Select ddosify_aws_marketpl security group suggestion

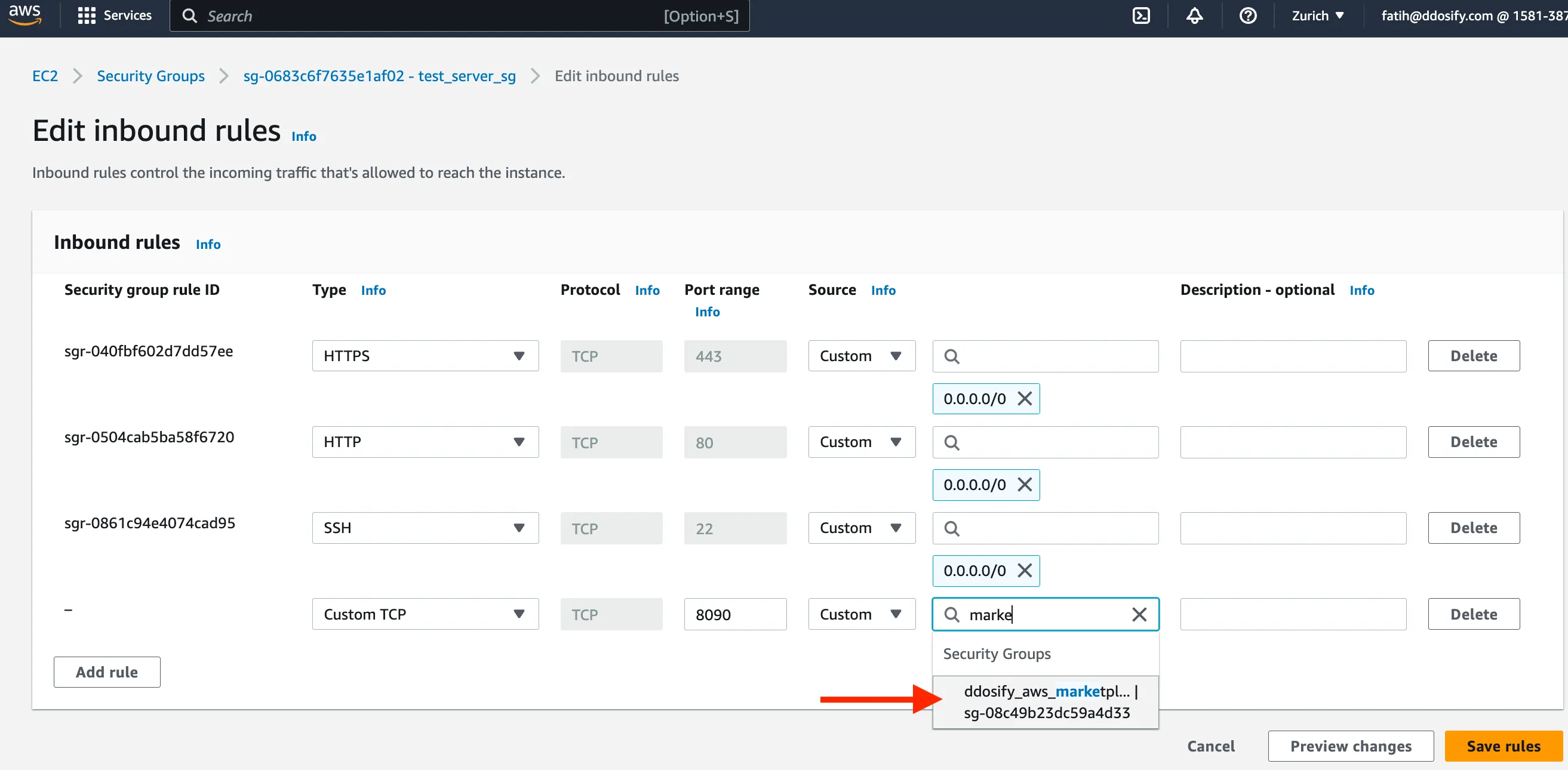click(1046, 702)
